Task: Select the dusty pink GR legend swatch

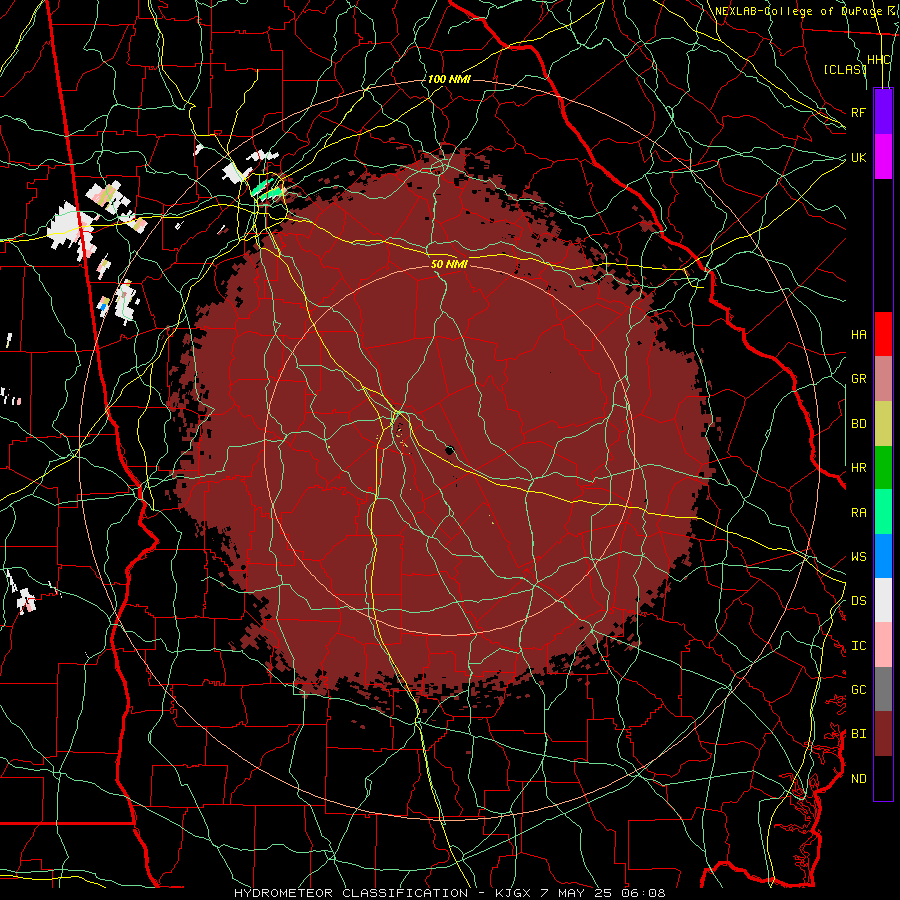Action: click(x=883, y=379)
